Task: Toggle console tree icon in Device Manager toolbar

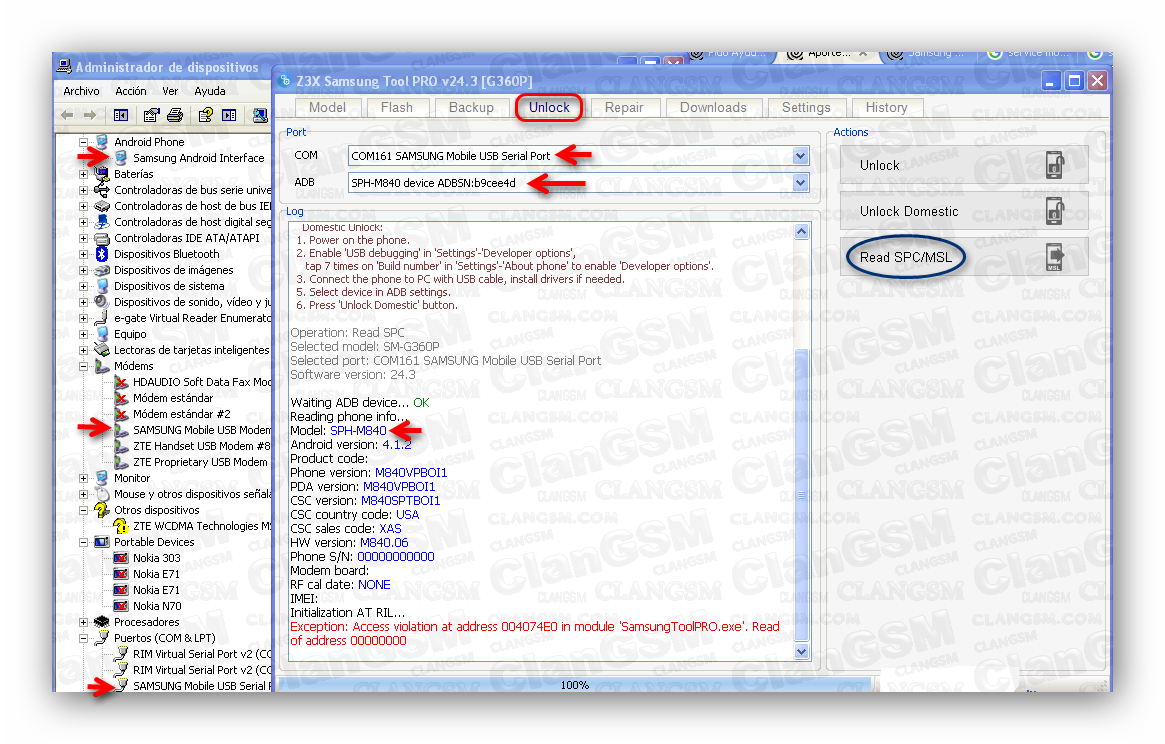Action: click(120, 115)
